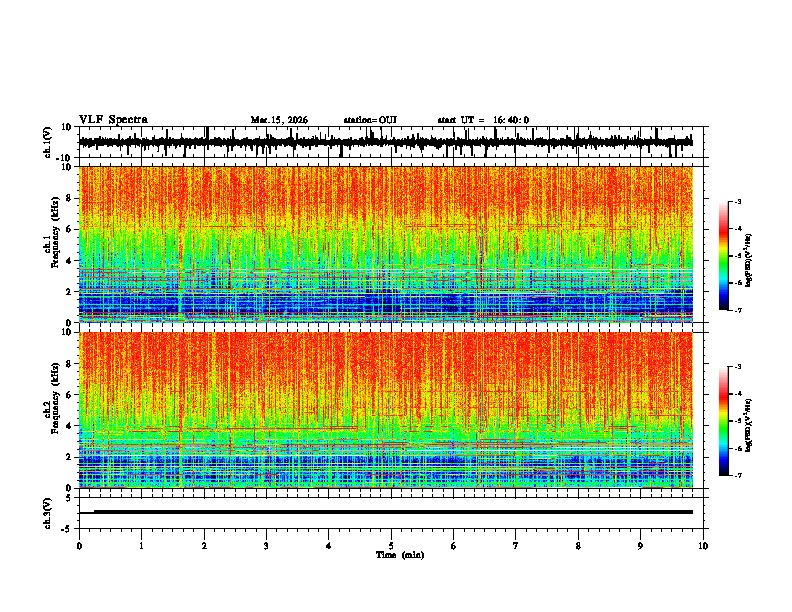Click the ch.1 log(PSD) color scale bar
Viewport: 792px width, 612px height.
pos(724,256)
